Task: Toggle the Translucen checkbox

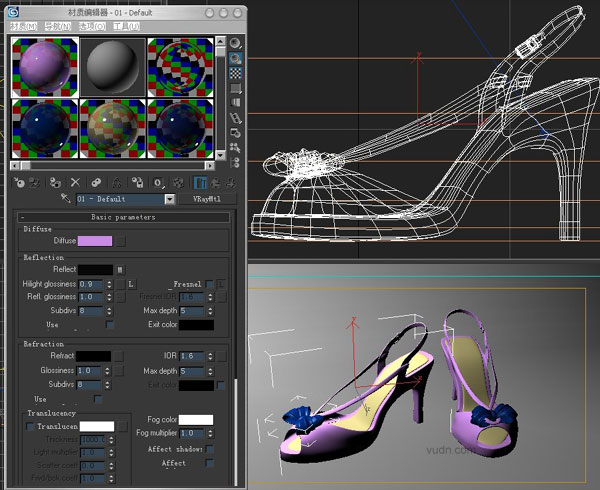Action: coord(30,426)
